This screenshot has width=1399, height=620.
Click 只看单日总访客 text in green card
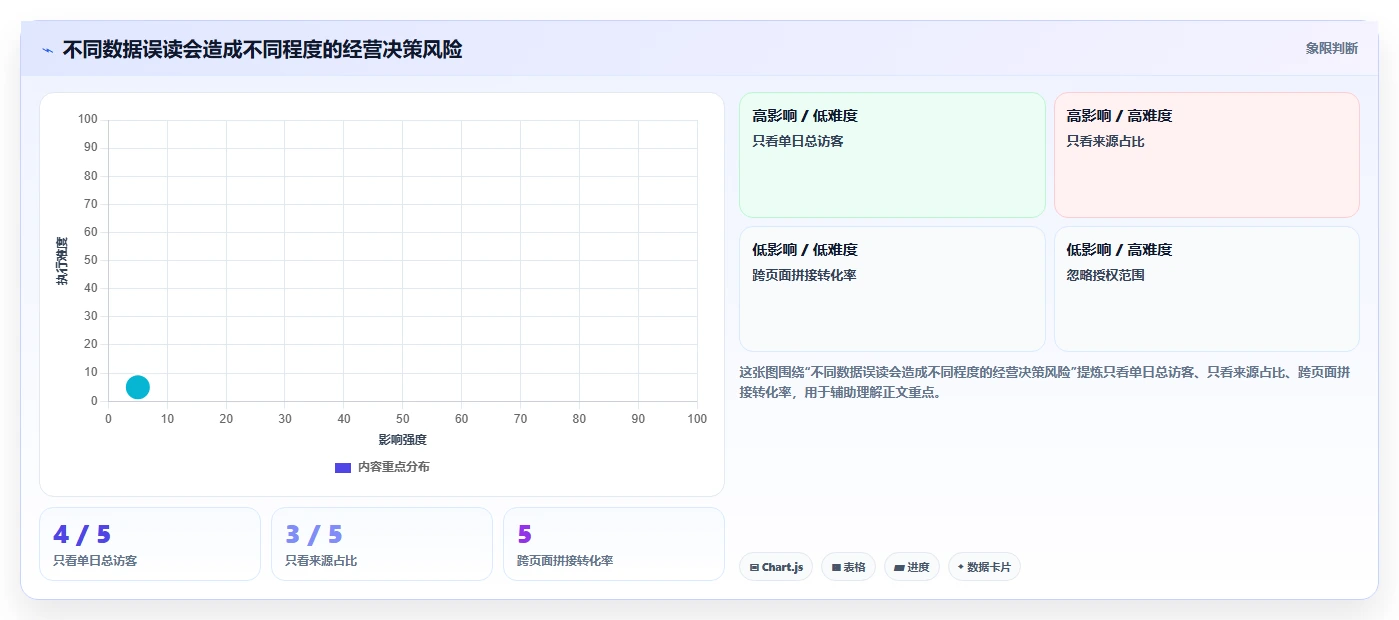[x=798, y=141]
